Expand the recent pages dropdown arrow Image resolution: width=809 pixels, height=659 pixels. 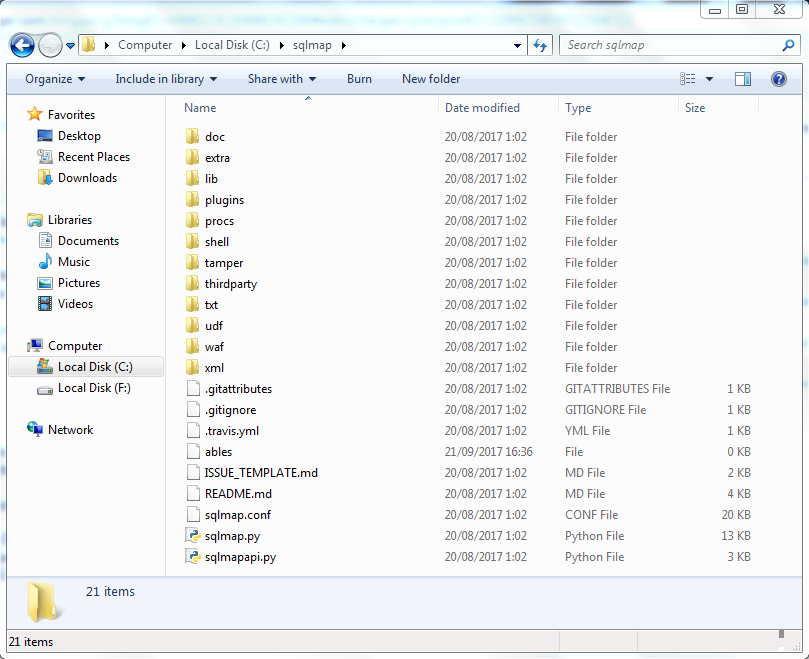pyautogui.click(x=70, y=45)
